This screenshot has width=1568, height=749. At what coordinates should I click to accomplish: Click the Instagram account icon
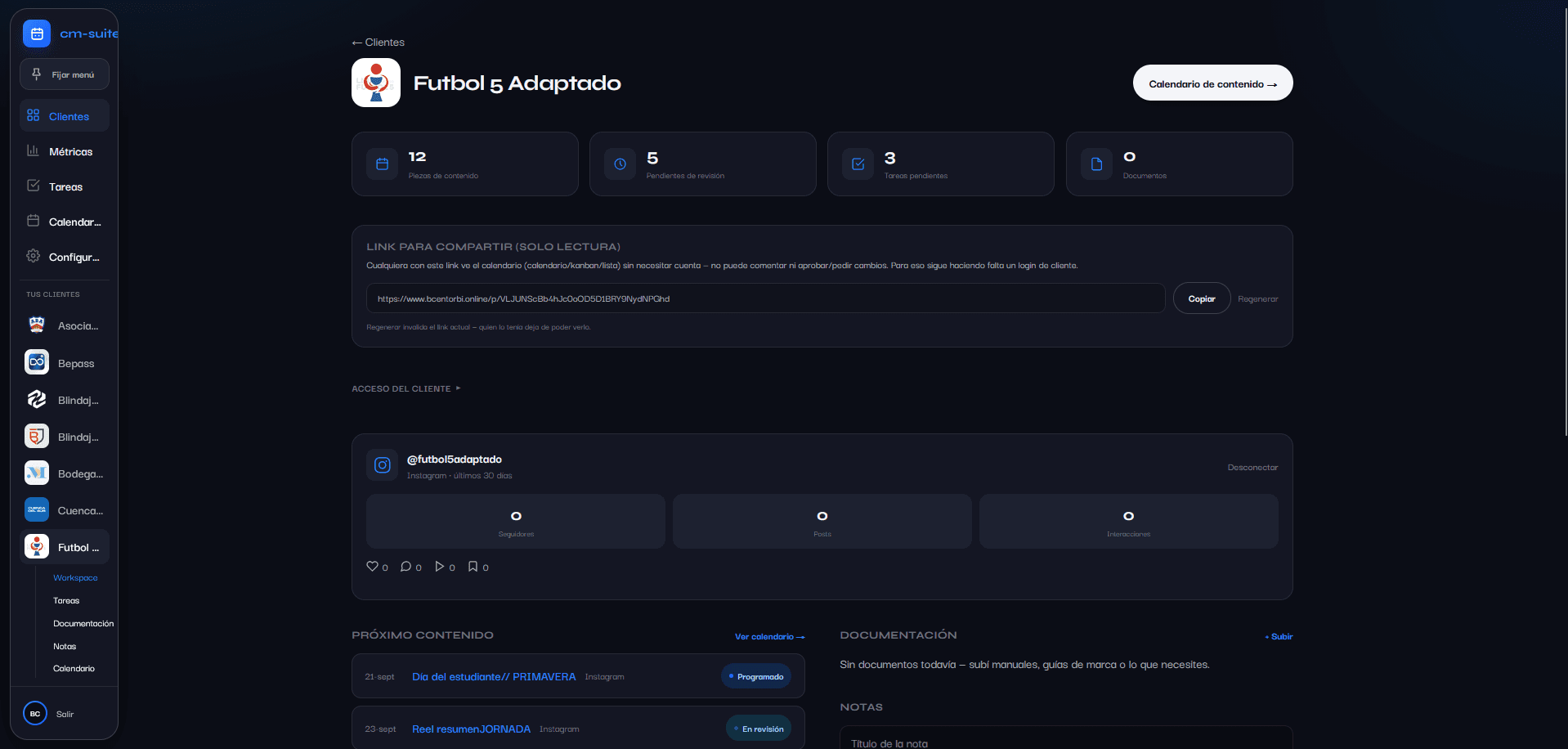[382, 465]
